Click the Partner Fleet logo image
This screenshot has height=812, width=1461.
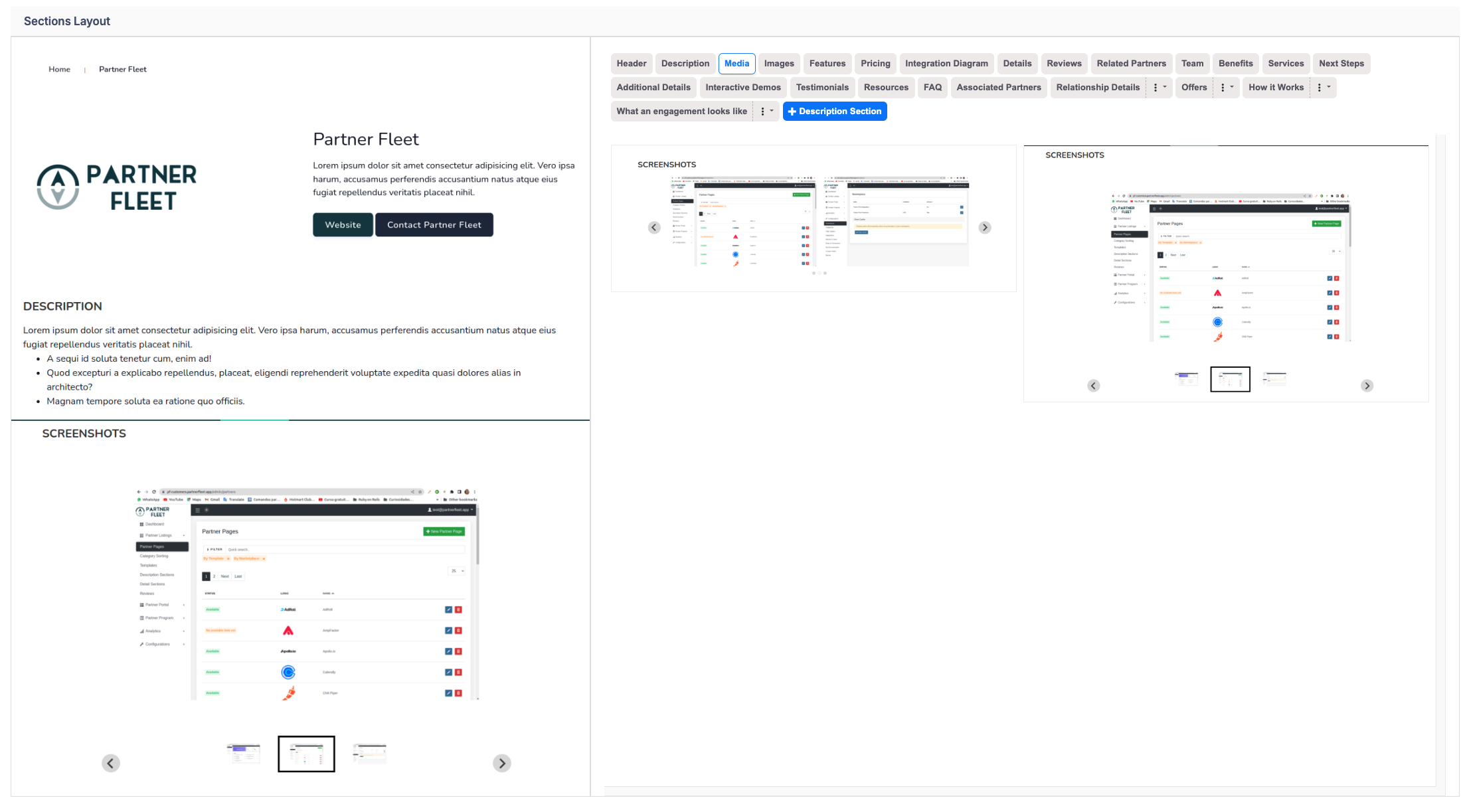117,187
